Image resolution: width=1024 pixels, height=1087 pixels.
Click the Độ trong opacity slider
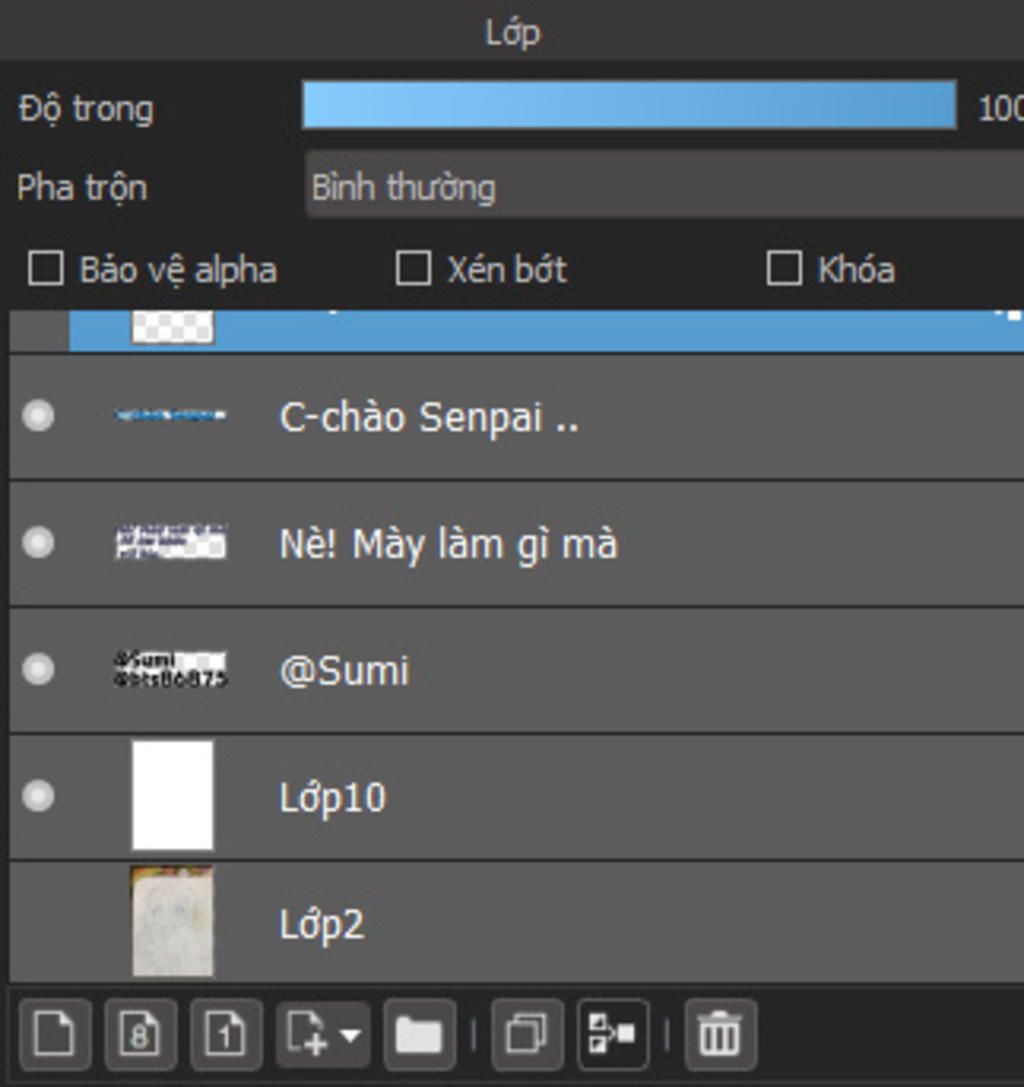click(x=629, y=106)
